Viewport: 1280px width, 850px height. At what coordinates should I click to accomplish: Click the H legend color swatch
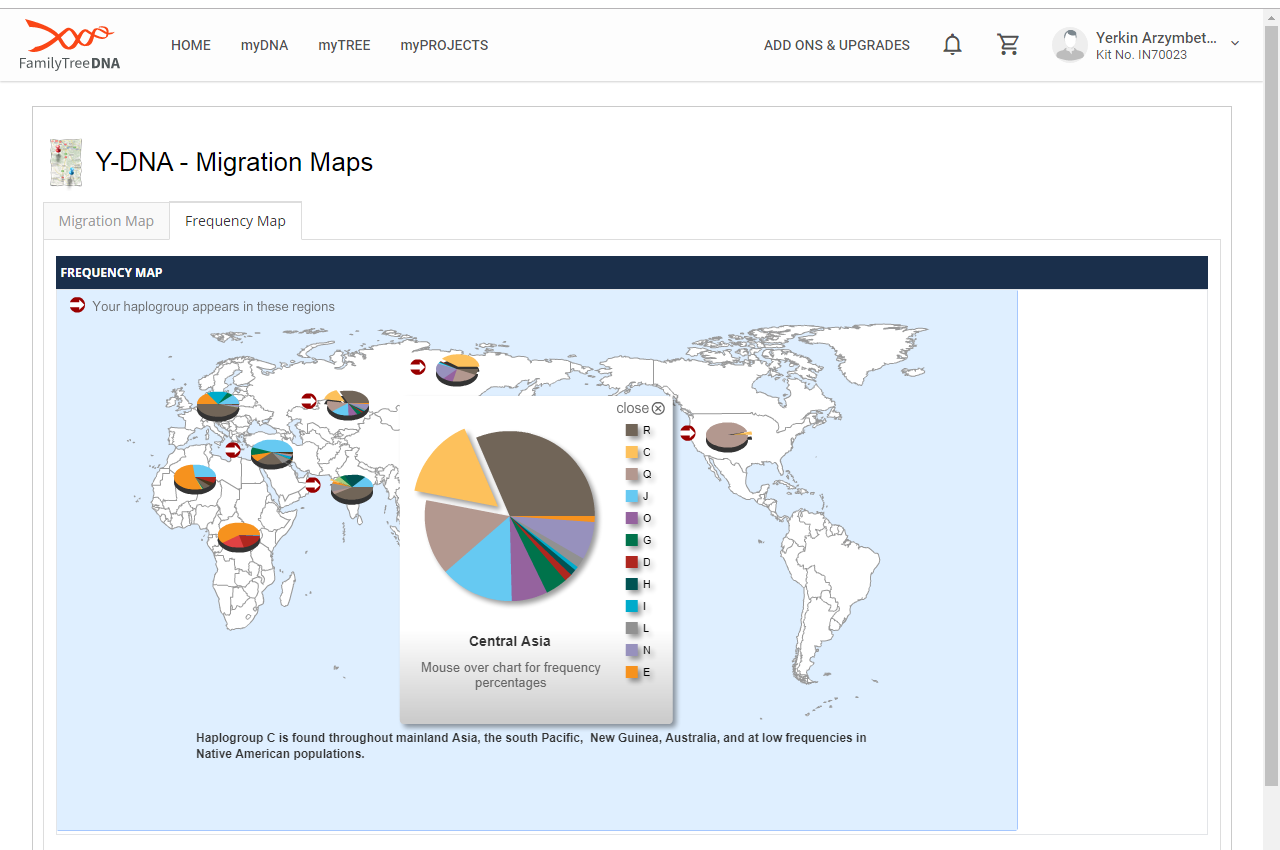coord(632,584)
